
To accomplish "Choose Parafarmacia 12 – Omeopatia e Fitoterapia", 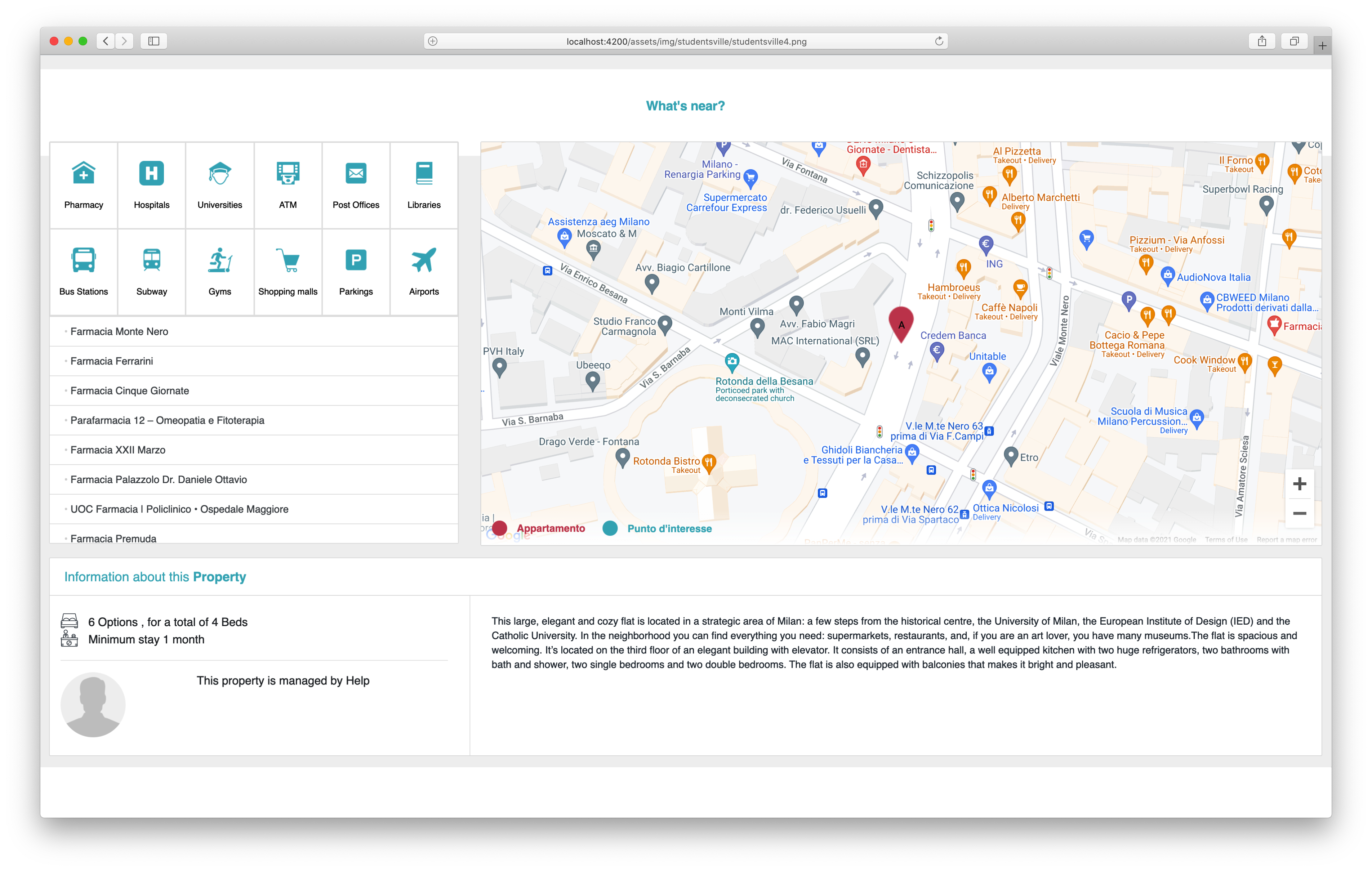I will [254, 420].
